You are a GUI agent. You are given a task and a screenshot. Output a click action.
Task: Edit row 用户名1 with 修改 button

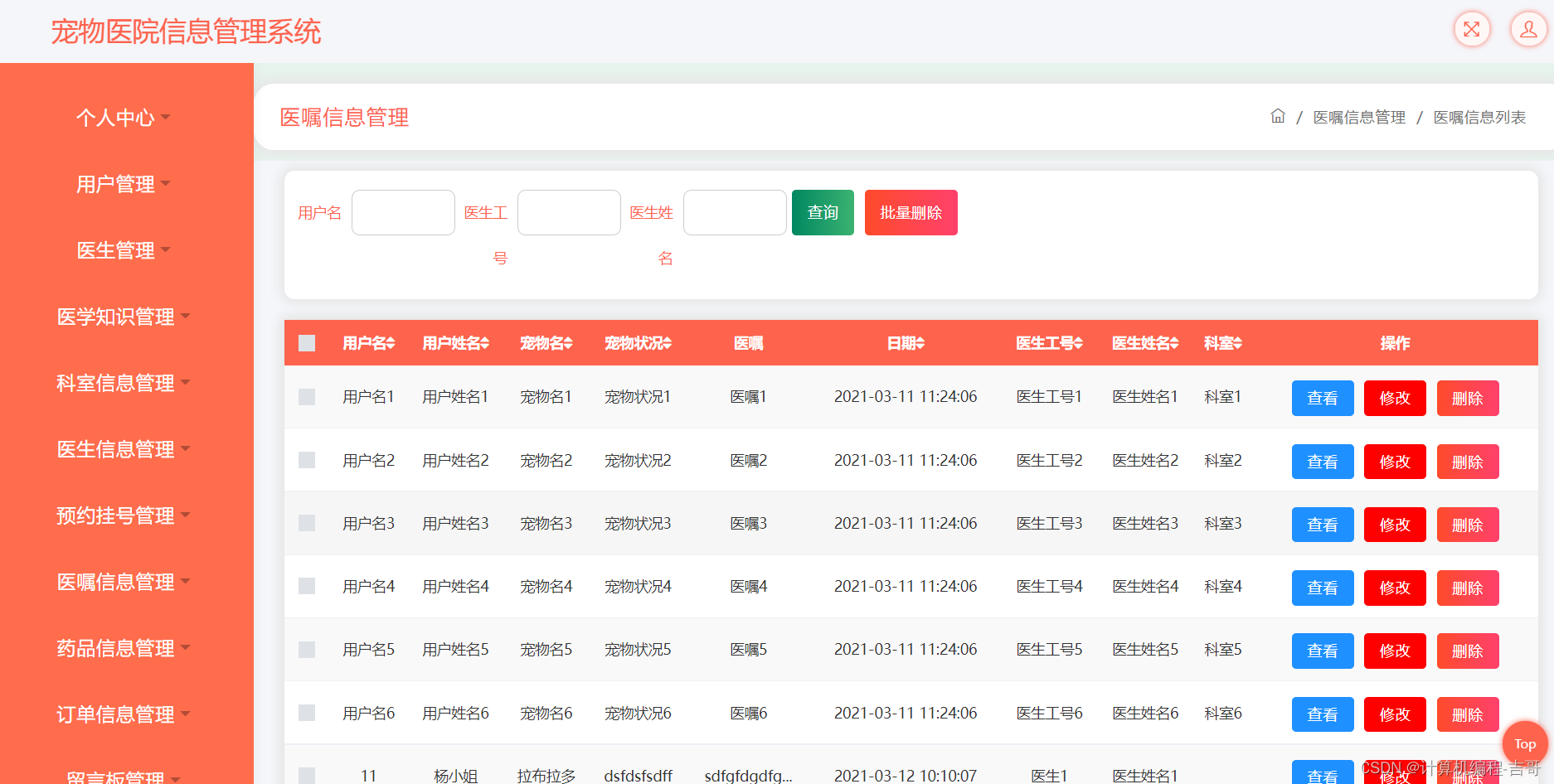pyautogui.click(x=1395, y=398)
